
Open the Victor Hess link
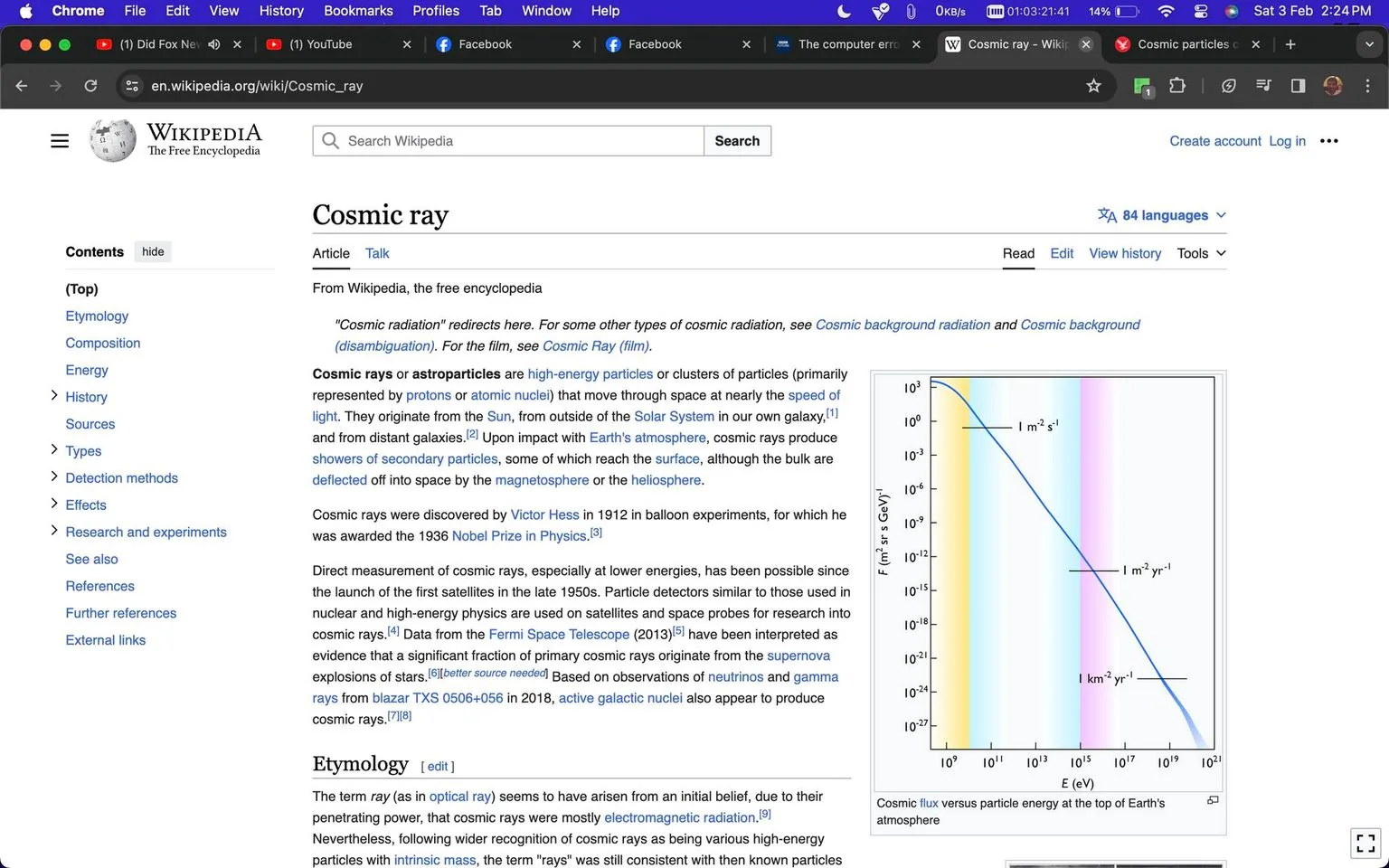(x=544, y=514)
